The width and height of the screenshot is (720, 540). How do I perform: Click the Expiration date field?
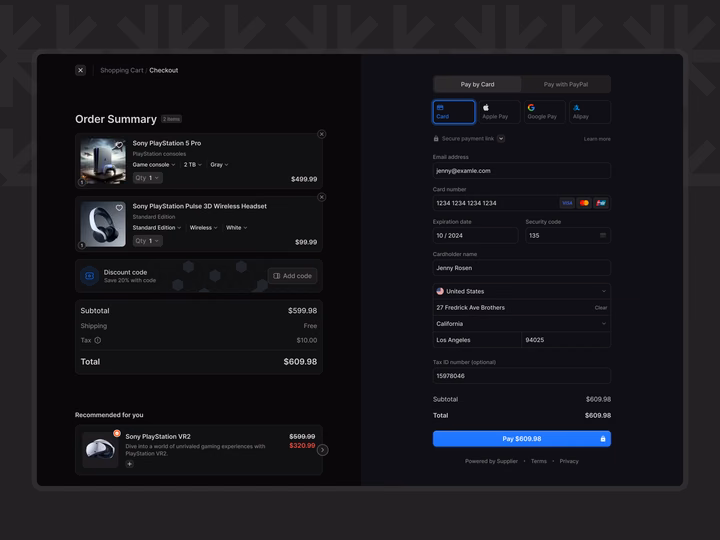(475, 236)
